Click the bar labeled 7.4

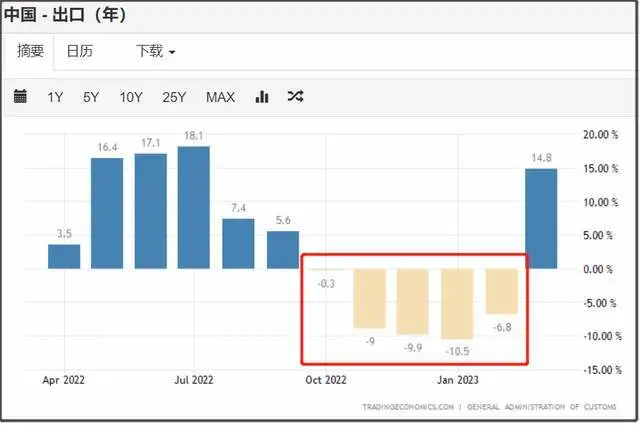(238, 244)
